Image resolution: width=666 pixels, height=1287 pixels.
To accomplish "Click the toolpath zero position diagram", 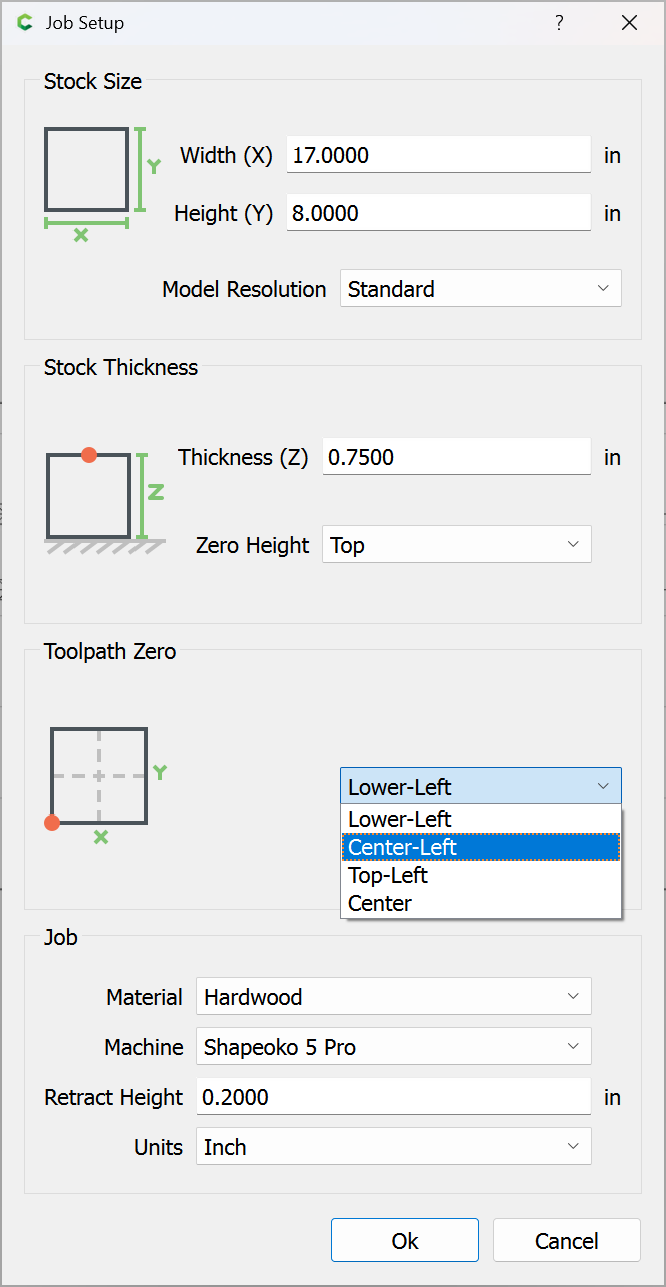I will (x=99, y=776).
